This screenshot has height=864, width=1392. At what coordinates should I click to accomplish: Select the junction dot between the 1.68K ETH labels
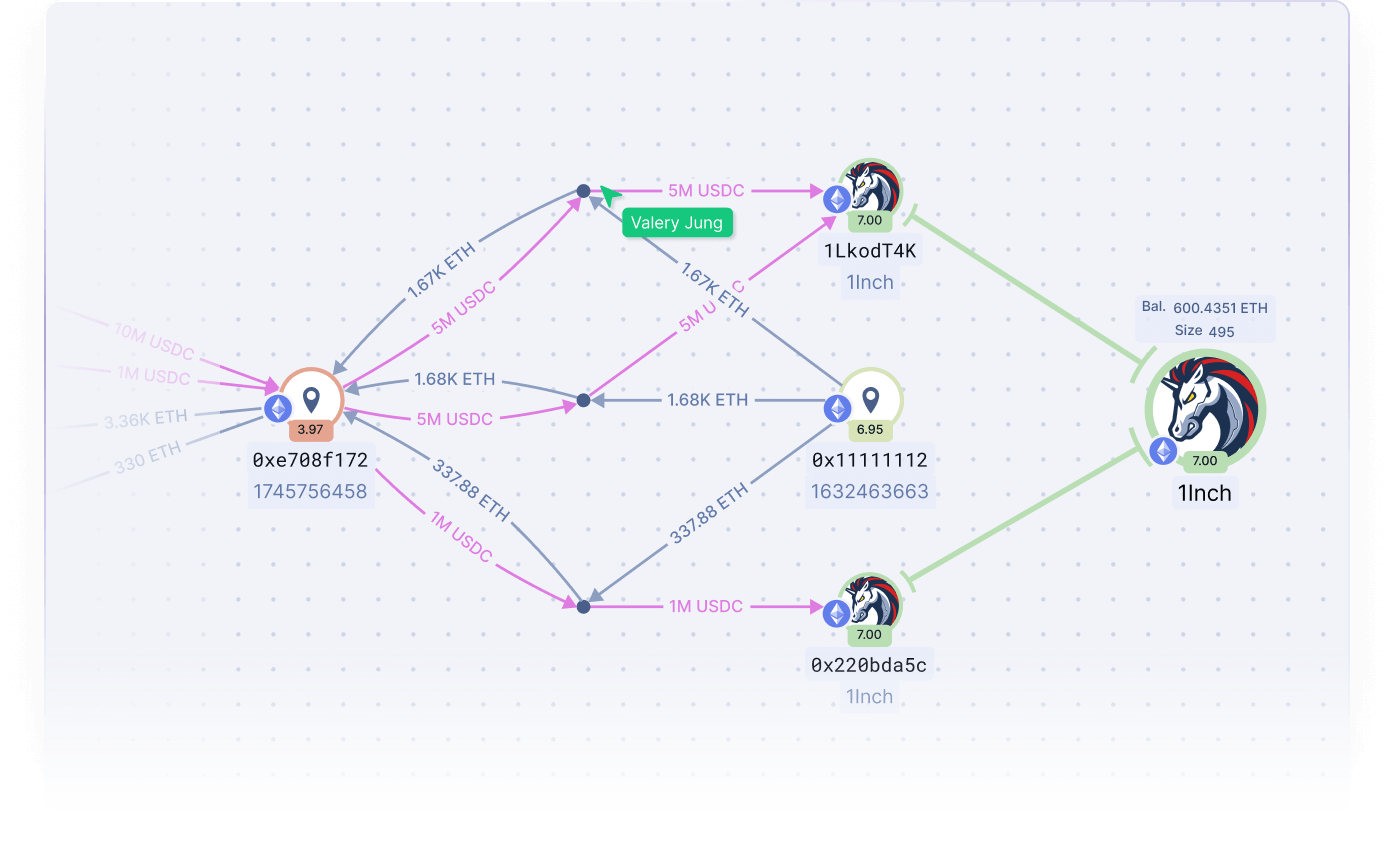click(584, 401)
